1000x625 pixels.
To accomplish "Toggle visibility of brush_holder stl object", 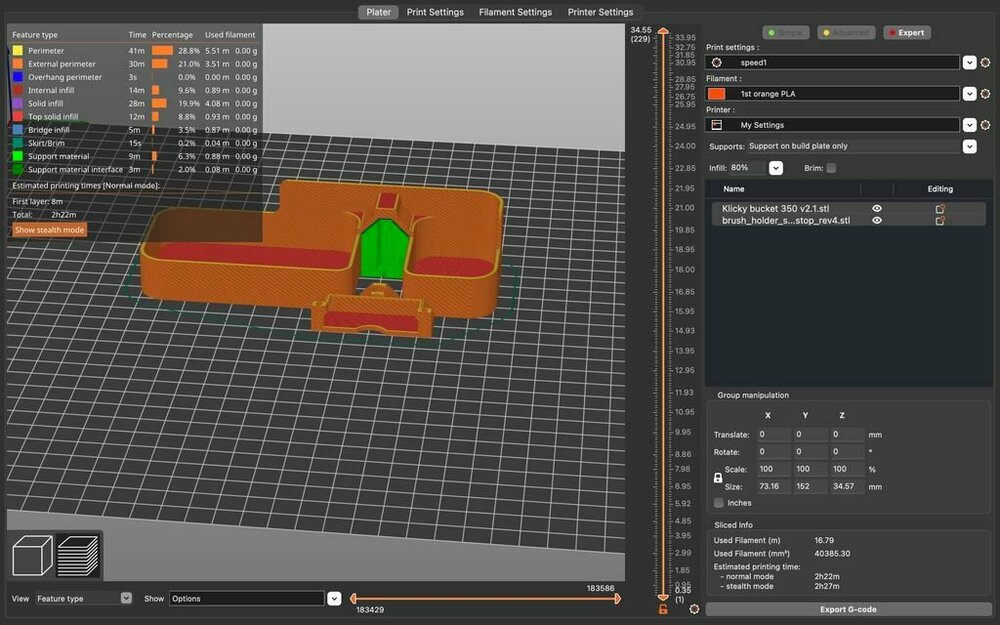I will [x=877, y=221].
